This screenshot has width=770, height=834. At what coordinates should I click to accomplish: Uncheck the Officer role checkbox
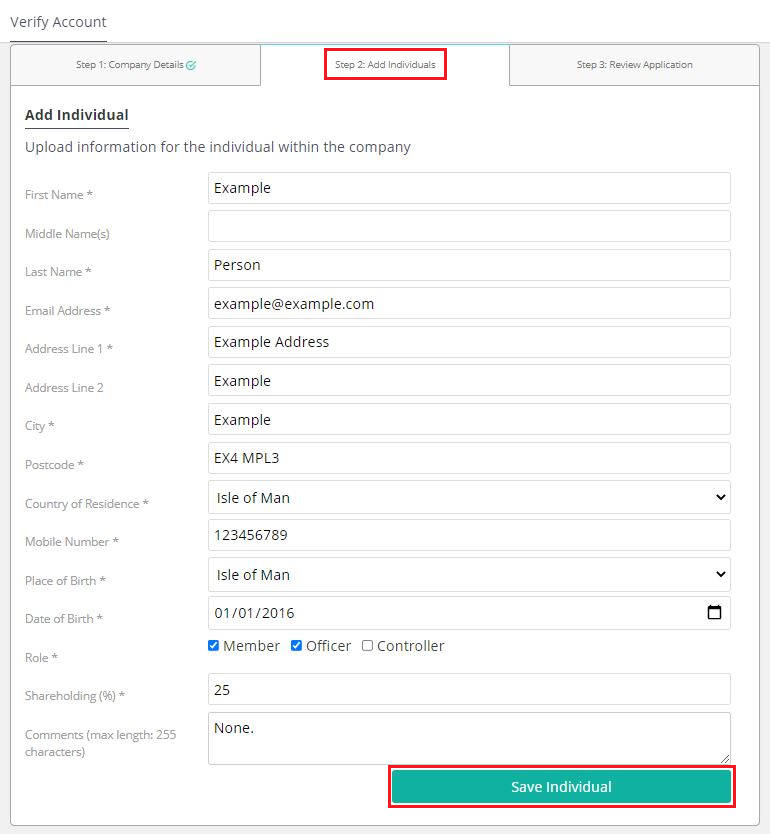click(x=296, y=645)
